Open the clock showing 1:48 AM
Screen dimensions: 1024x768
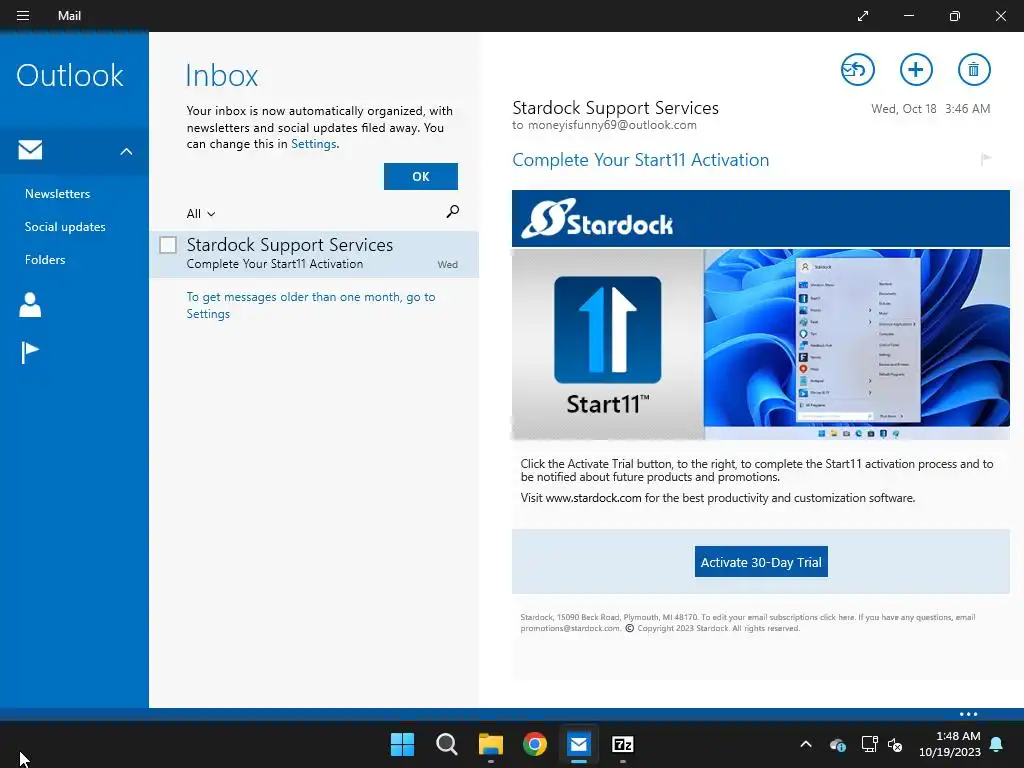point(950,744)
